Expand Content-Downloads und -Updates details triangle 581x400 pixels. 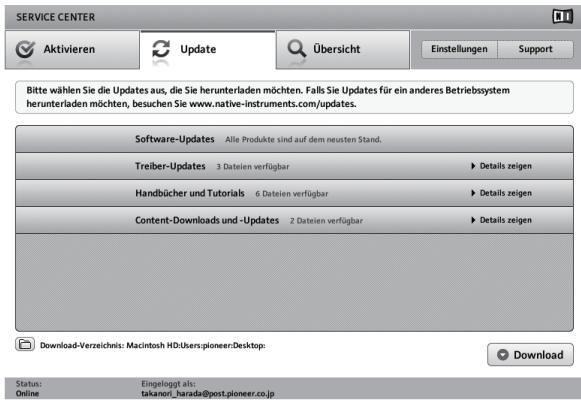coord(473,220)
